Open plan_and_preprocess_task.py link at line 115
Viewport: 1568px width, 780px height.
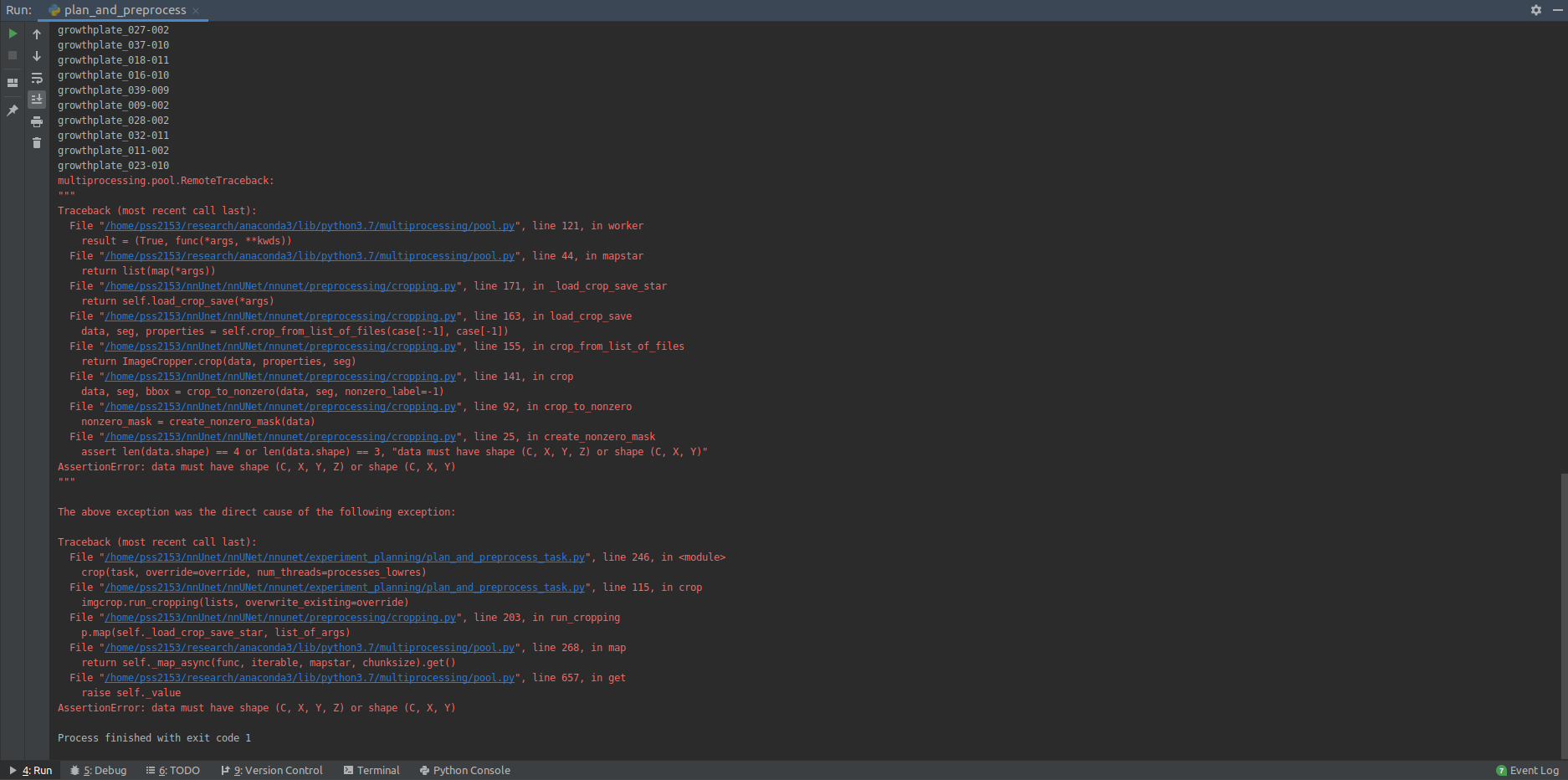click(x=345, y=588)
